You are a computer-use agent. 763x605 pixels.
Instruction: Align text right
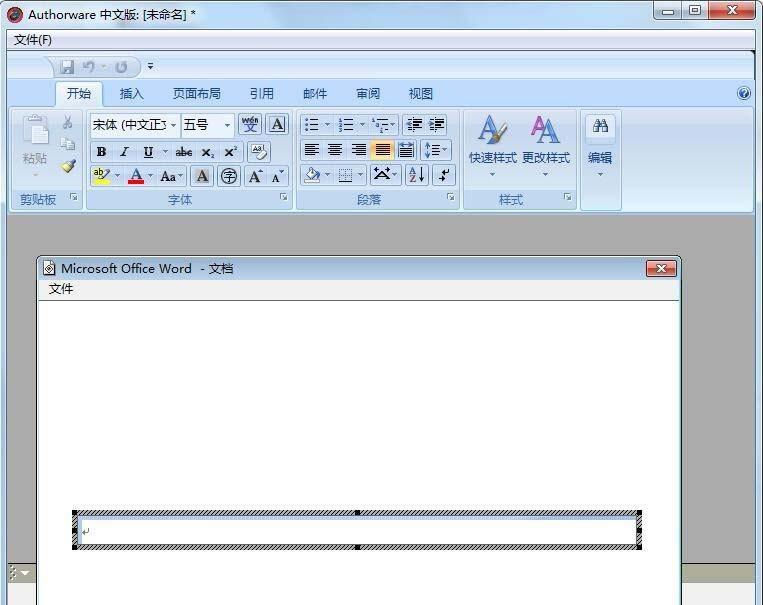tap(359, 150)
